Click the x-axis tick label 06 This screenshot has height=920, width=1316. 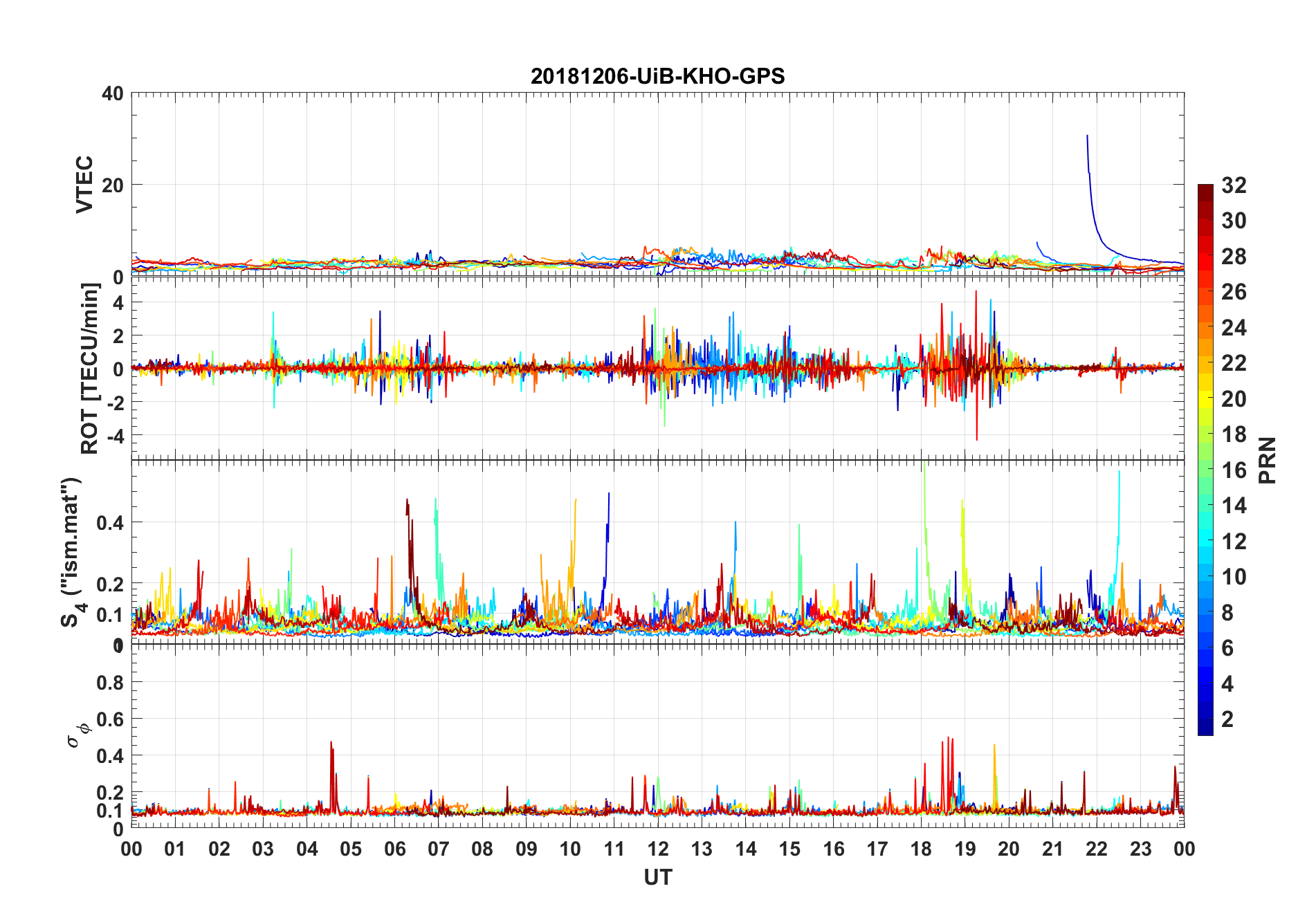pyautogui.click(x=394, y=848)
